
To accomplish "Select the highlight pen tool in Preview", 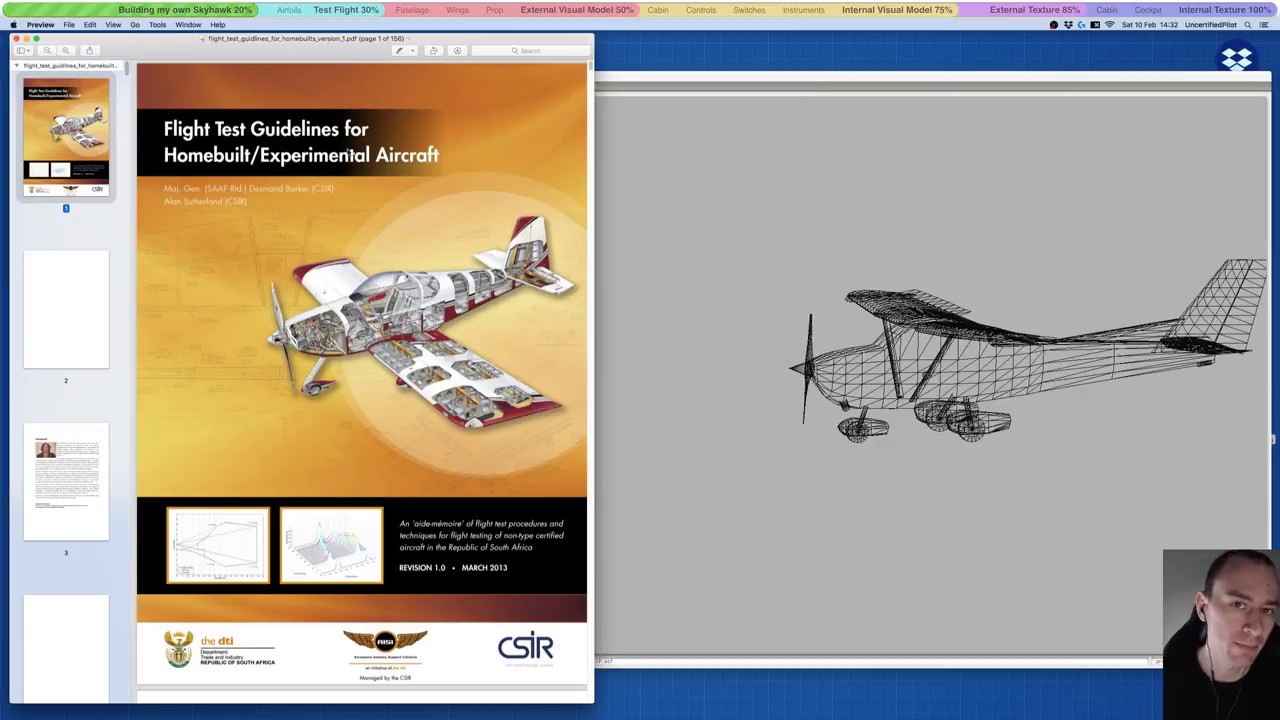I will 399,51.
